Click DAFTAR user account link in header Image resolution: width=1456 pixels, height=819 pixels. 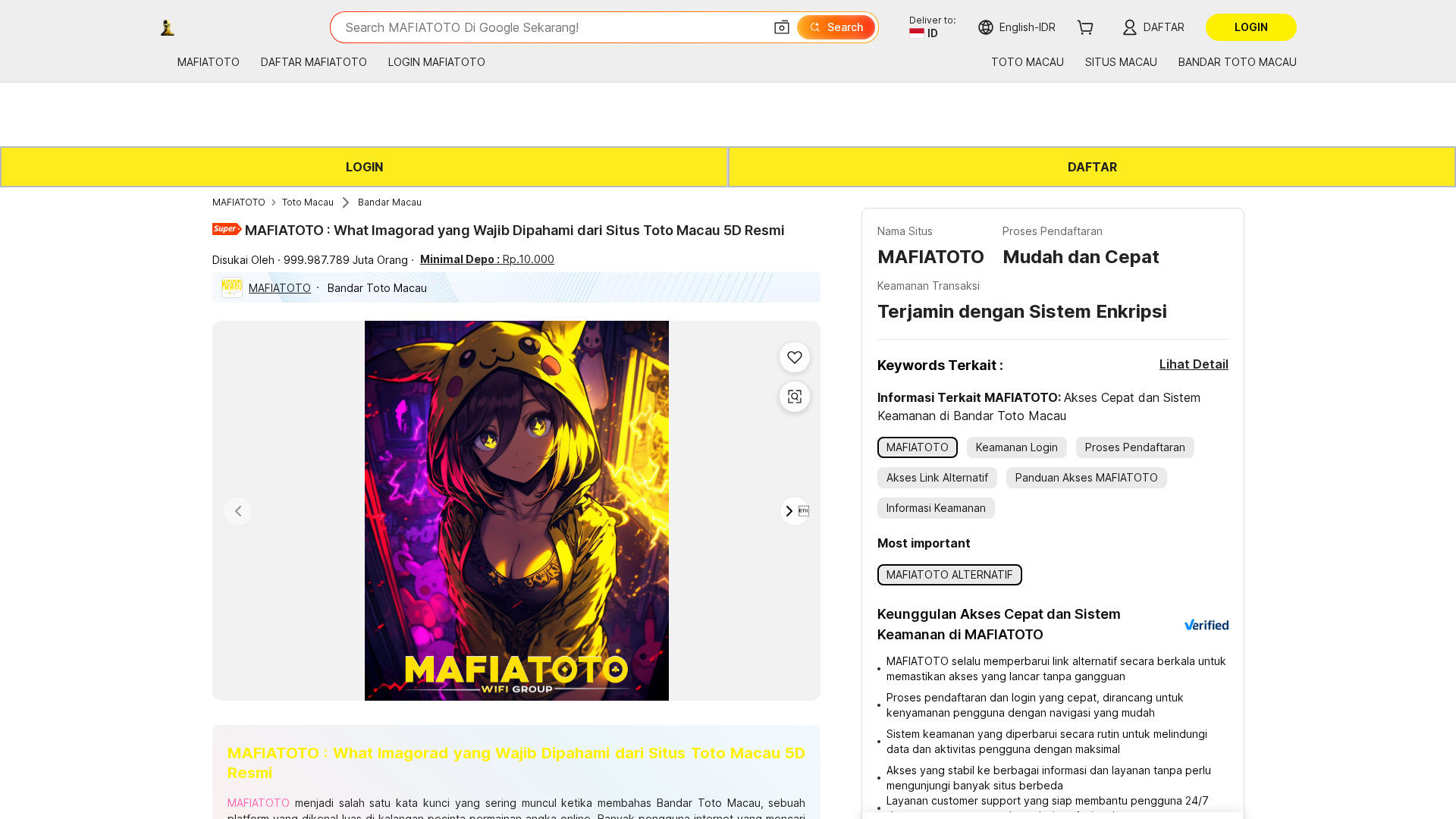point(1153,27)
